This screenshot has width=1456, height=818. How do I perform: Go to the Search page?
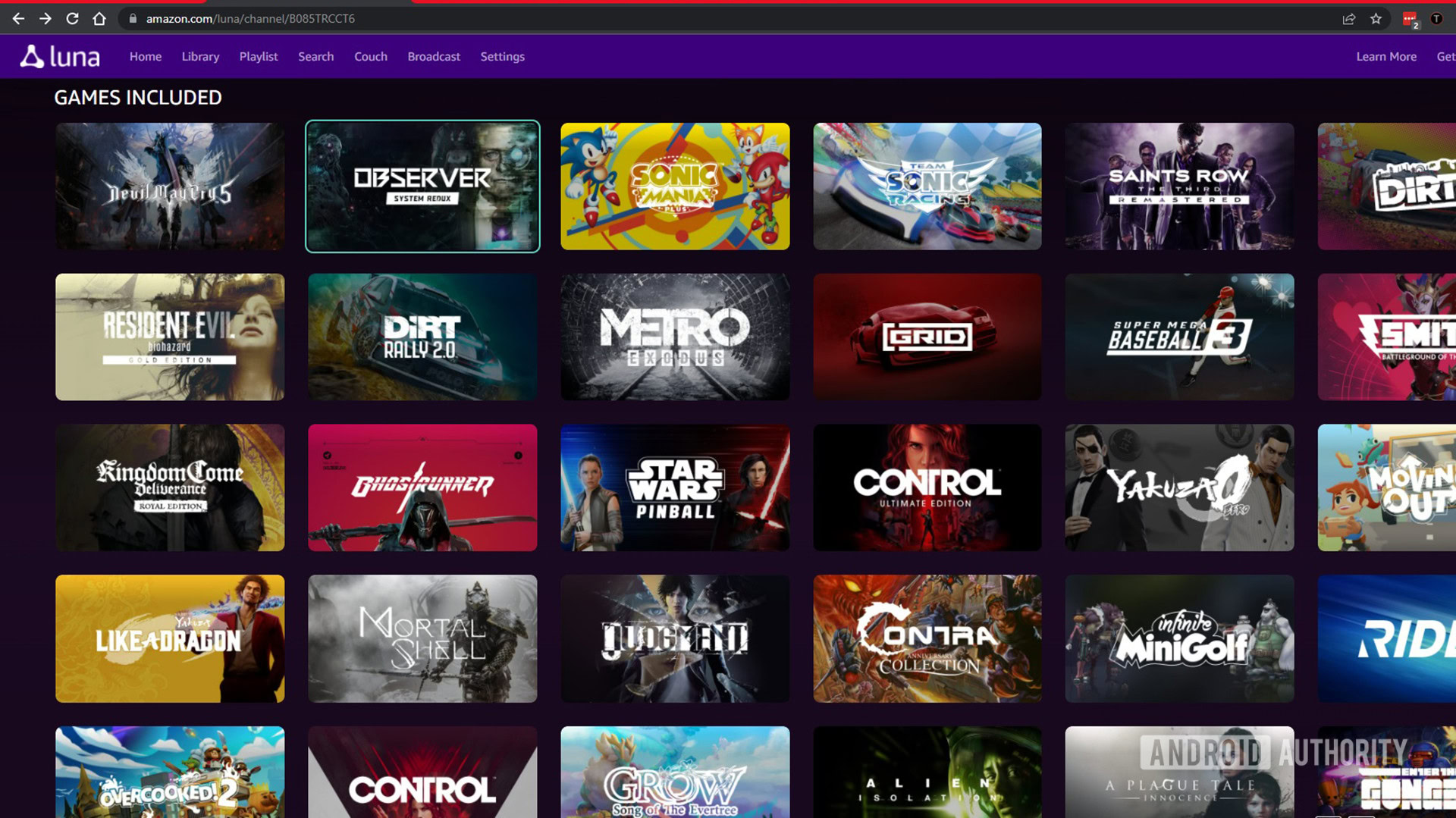(315, 57)
